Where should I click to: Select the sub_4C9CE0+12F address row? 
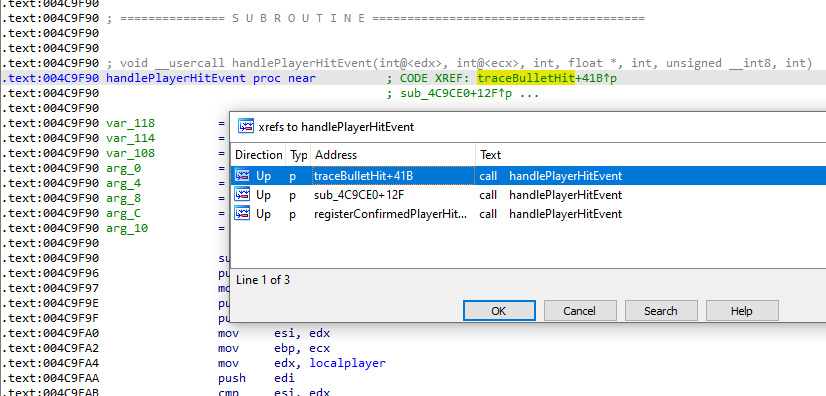click(x=528, y=195)
